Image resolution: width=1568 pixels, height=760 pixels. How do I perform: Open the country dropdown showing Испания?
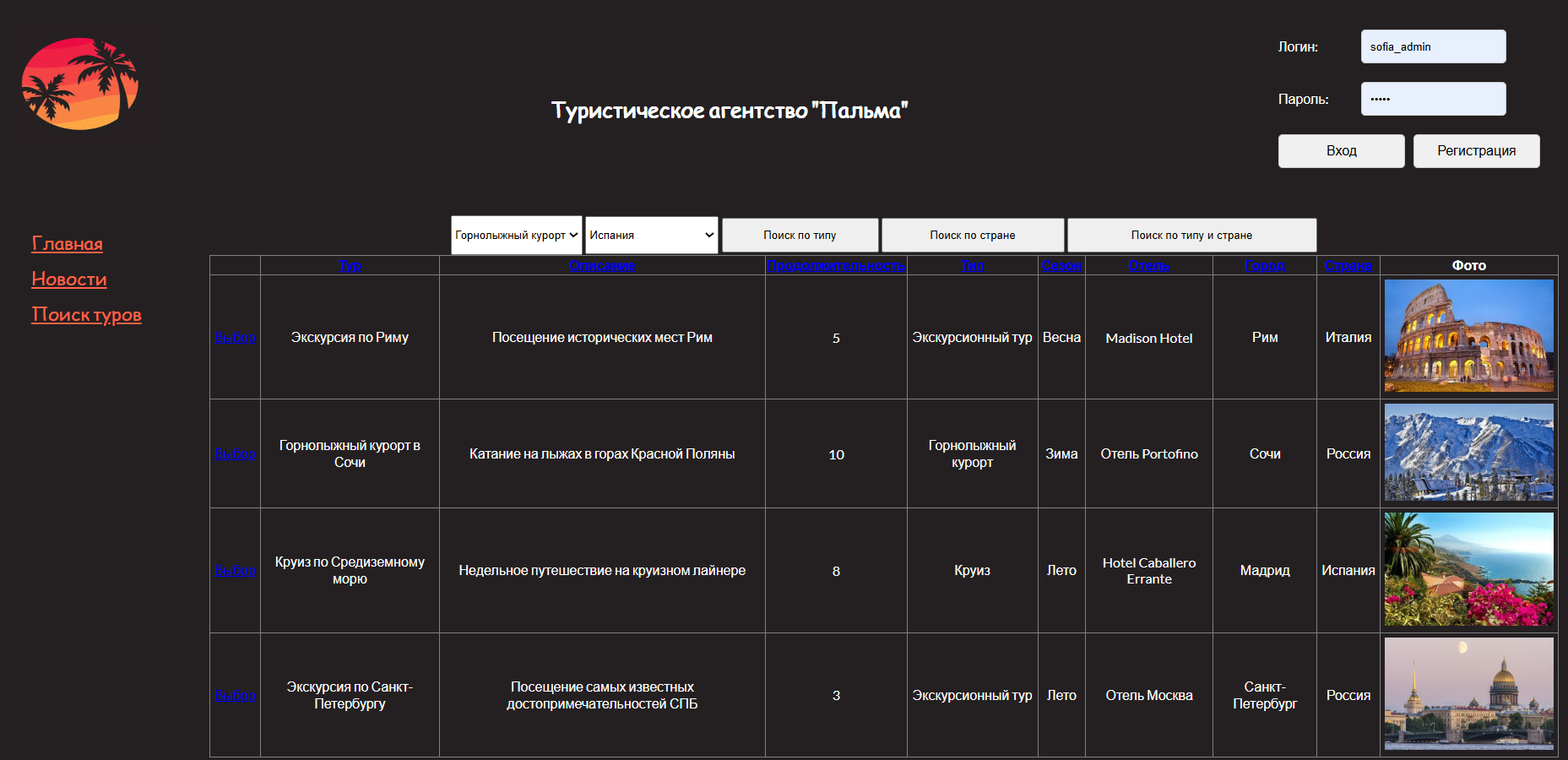pyautogui.click(x=652, y=235)
